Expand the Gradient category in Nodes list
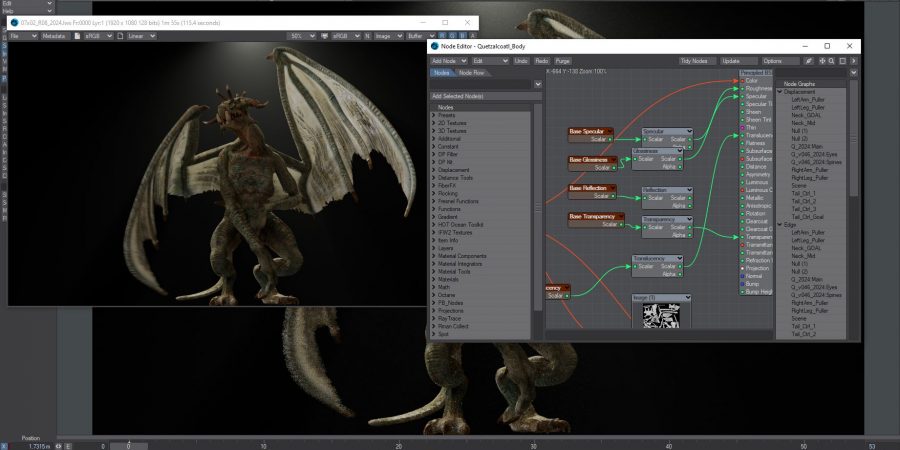This screenshot has width=900, height=450. click(434, 216)
